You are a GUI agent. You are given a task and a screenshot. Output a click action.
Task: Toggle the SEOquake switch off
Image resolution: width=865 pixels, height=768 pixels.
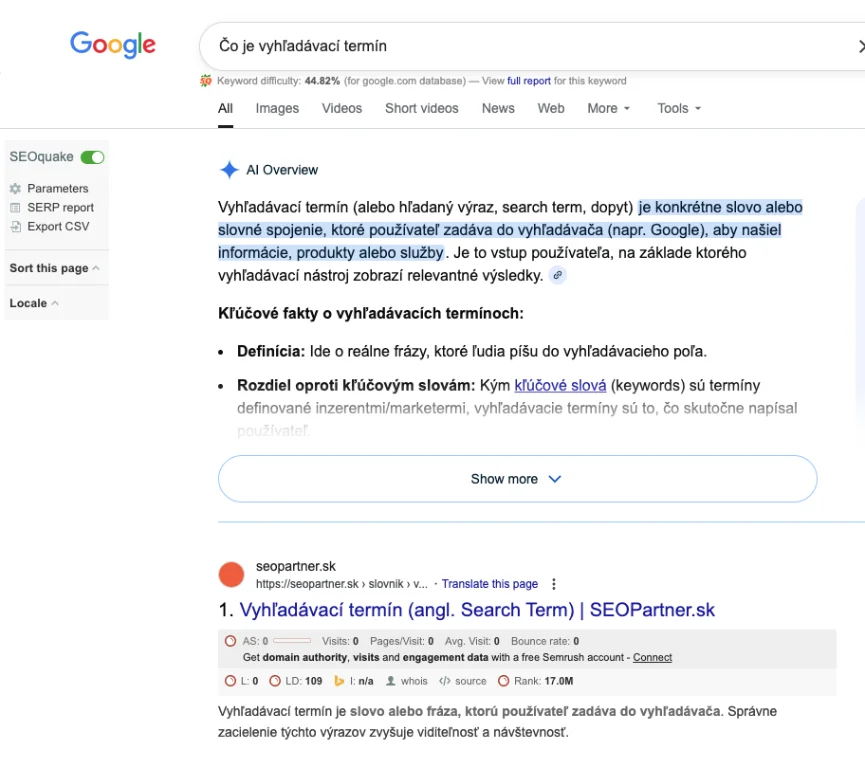click(92, 157)
